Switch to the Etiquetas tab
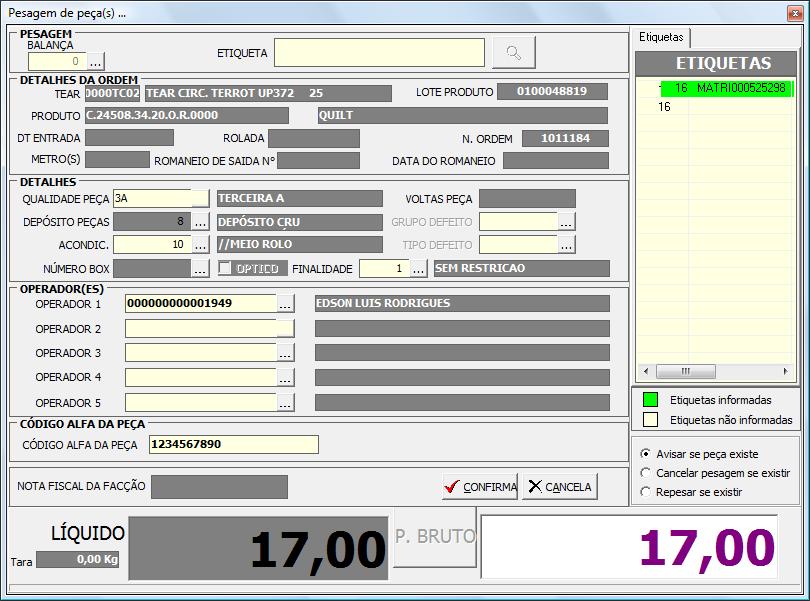 coord(661,37)
